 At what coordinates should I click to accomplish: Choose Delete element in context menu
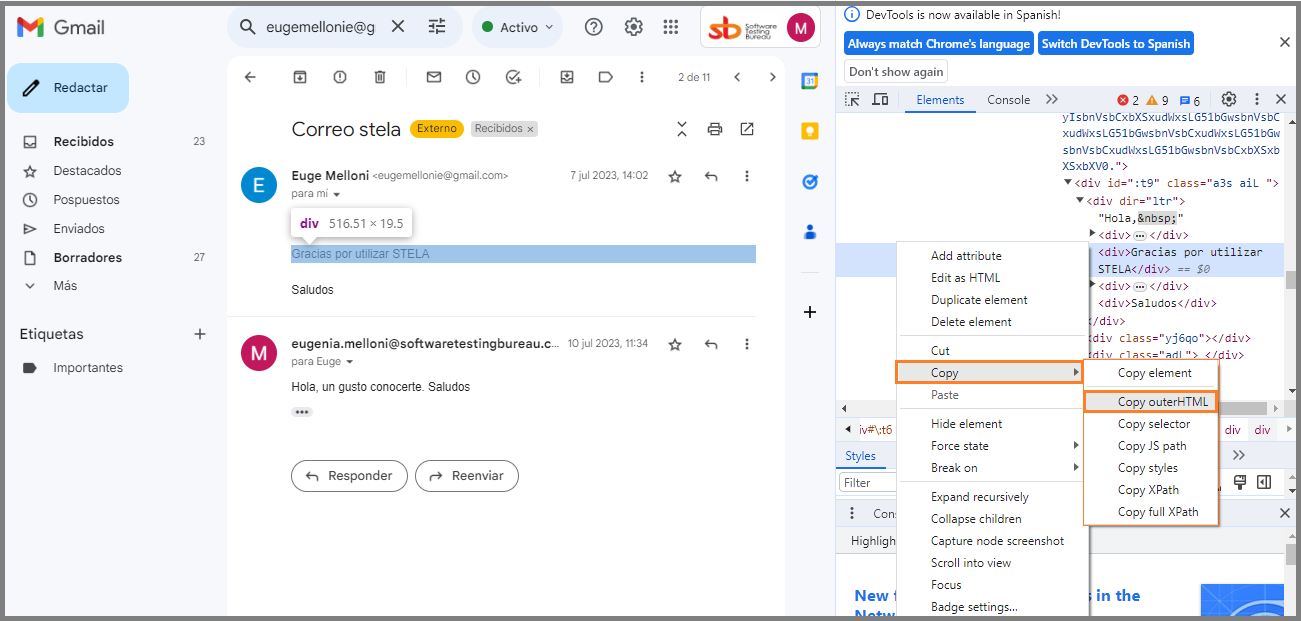(x=971, y=322)
